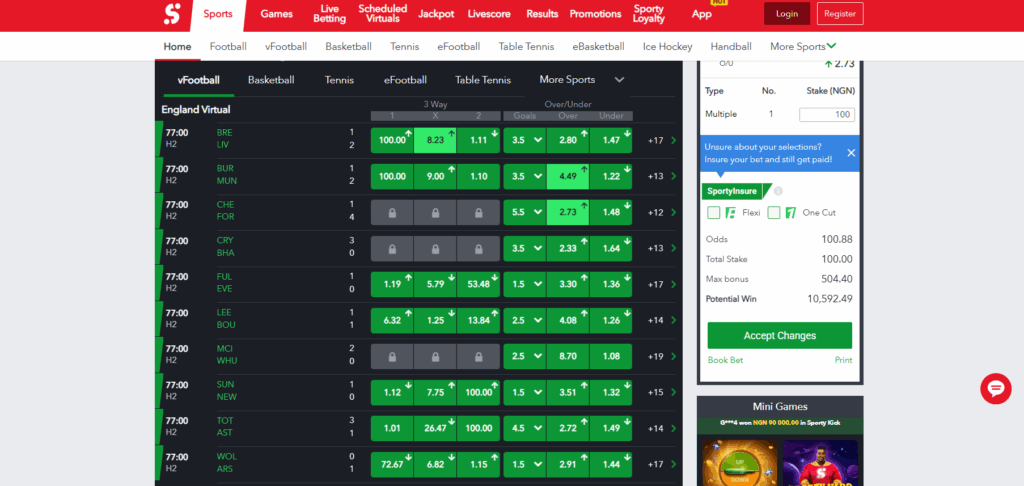Click the locked 2 odds for MCI vs WHU
Viewport: 1024px width, 486px height.
tap(478, 357)
